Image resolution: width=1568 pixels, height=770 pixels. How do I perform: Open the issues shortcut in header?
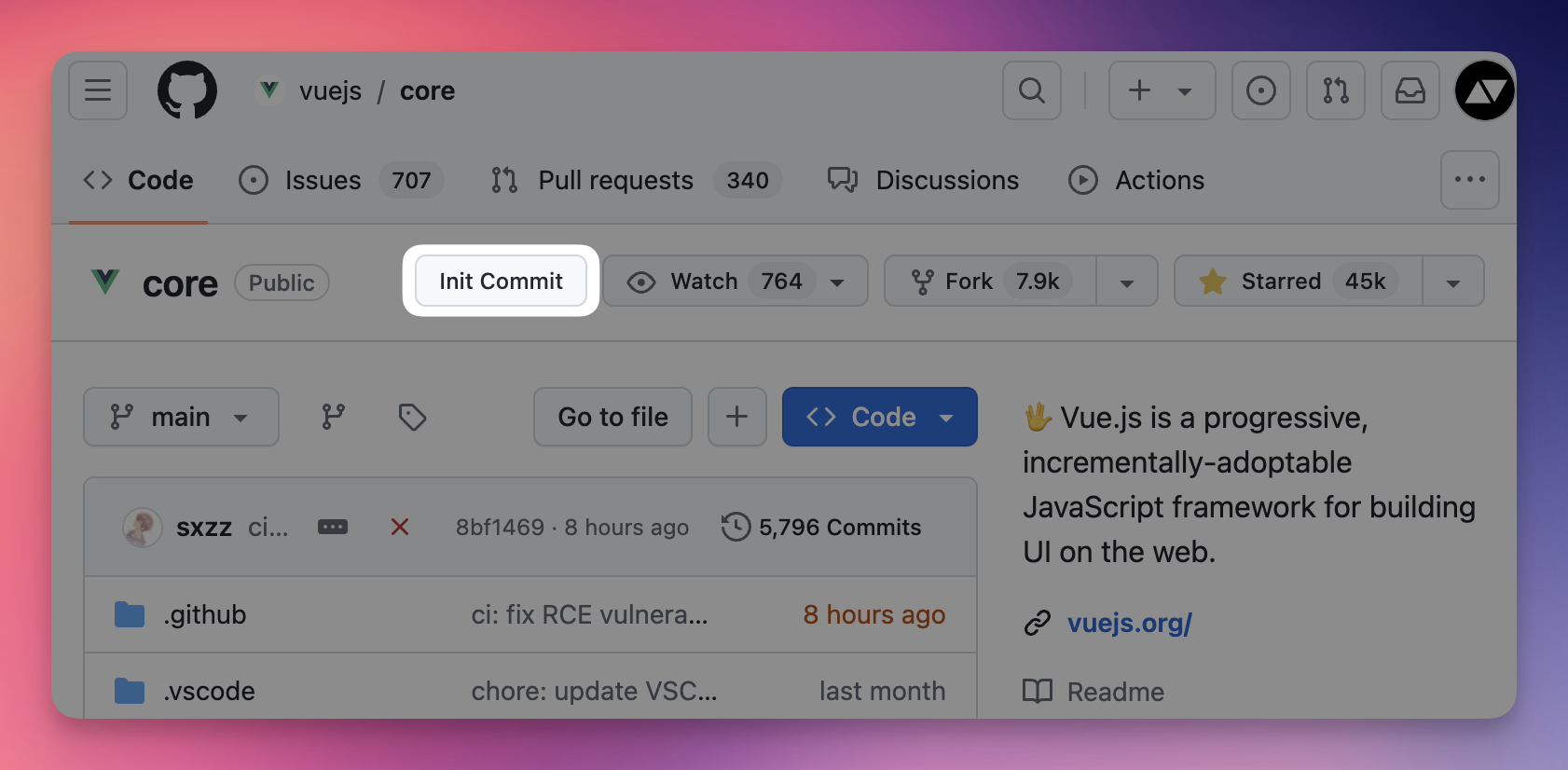coord(1260,90)
